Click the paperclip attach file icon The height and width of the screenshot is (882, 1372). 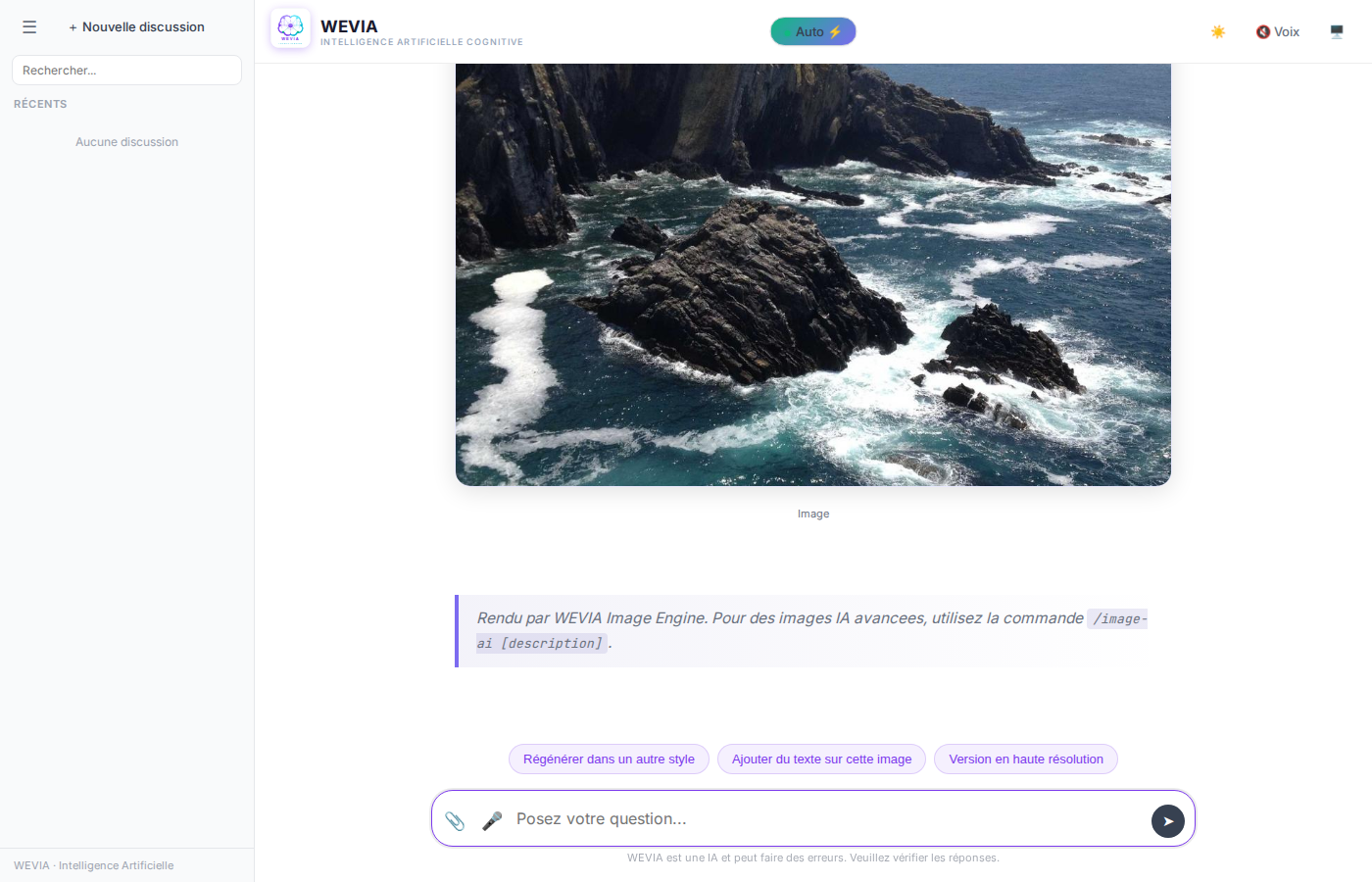pos(455,820)
